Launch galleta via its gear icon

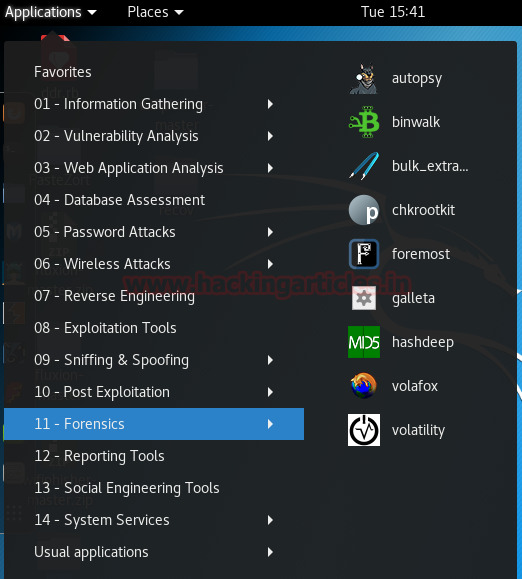point(364,298)
